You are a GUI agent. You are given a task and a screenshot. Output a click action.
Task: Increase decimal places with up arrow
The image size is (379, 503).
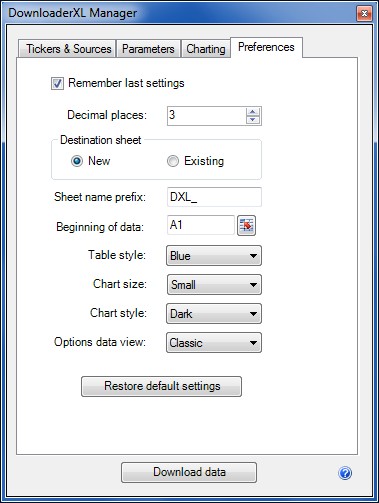[x=253, y=112]
